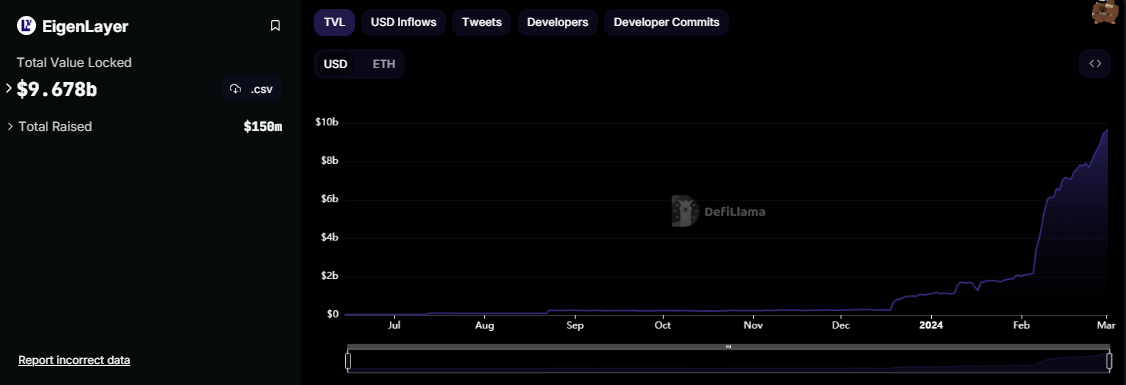Click the 2024 x-axis label
Screen dimensions: 1126x385
coord(930,325)
